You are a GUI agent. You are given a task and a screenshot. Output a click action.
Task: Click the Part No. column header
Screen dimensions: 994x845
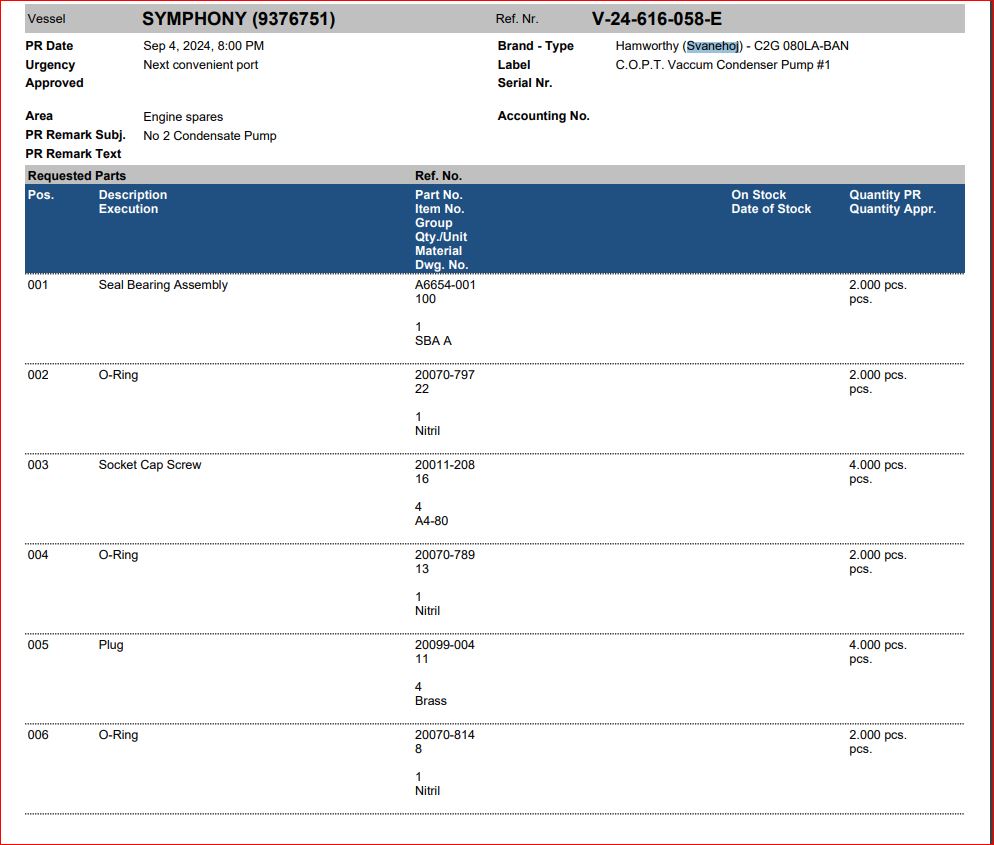pyautogui.click(x=438, y=195)
